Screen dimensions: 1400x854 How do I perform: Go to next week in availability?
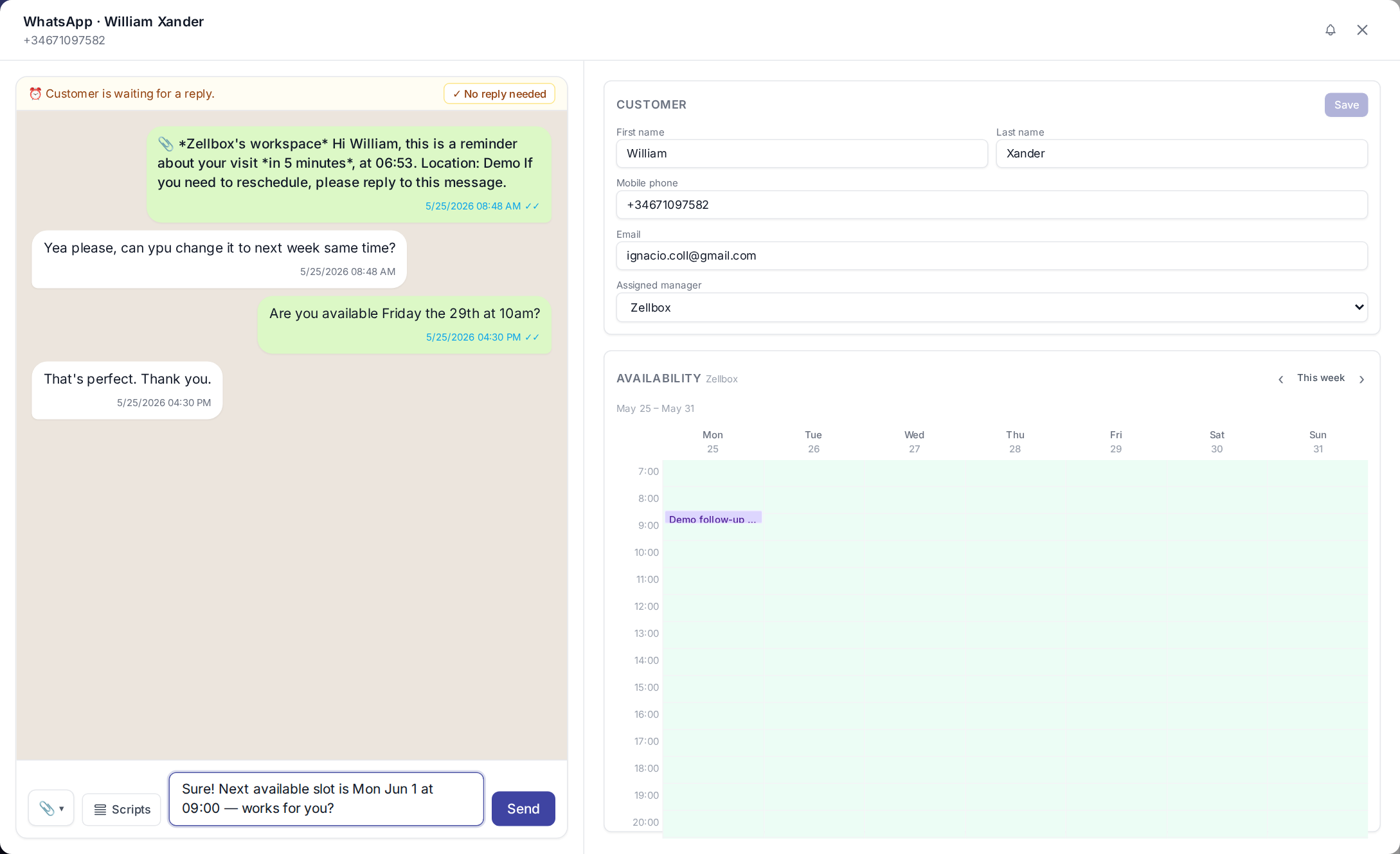tap(1361, 379)
